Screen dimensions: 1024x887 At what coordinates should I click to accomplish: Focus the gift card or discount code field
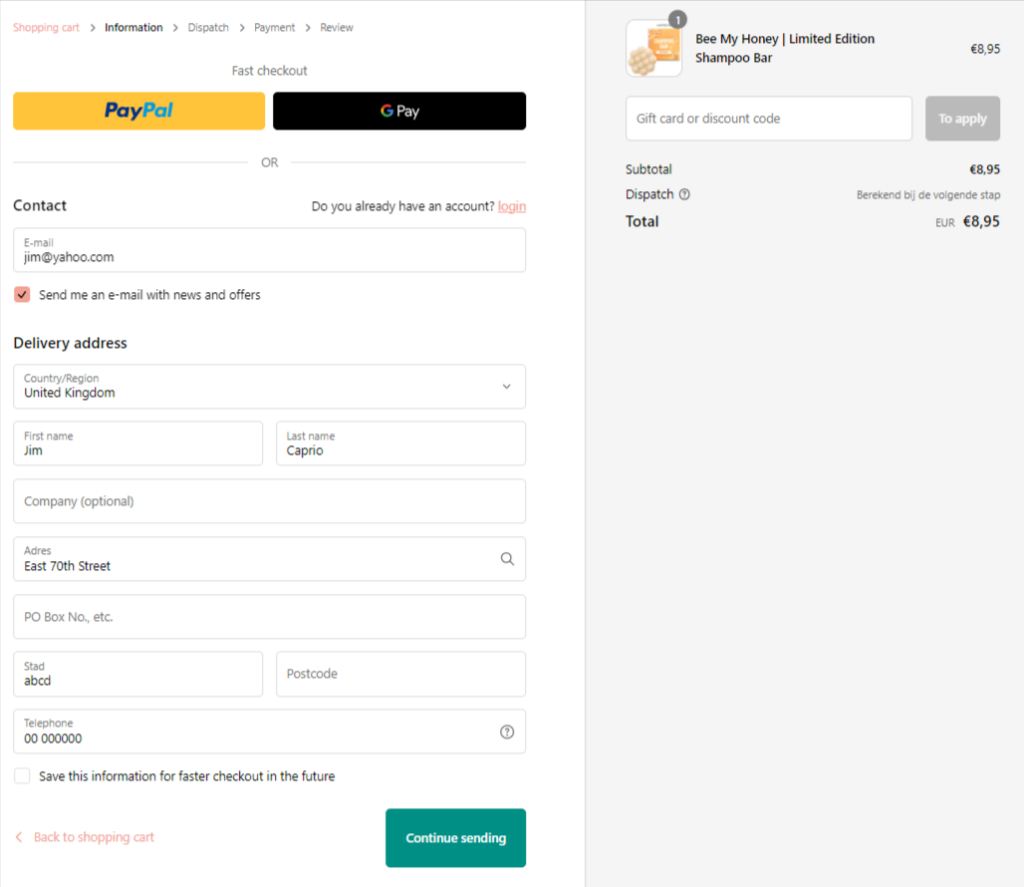click(769, 118)
